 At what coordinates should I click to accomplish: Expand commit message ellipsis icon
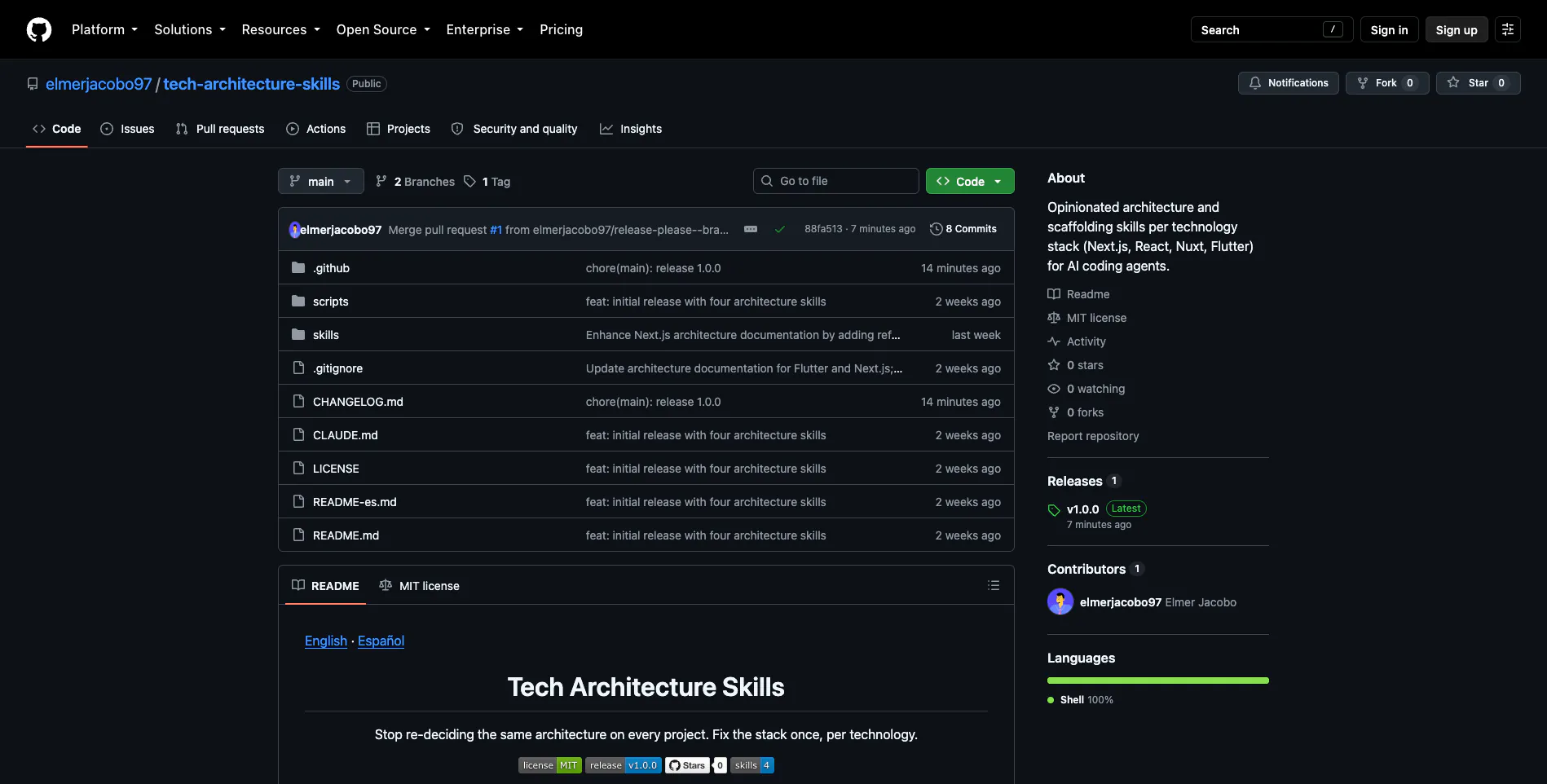coord(751,229)
